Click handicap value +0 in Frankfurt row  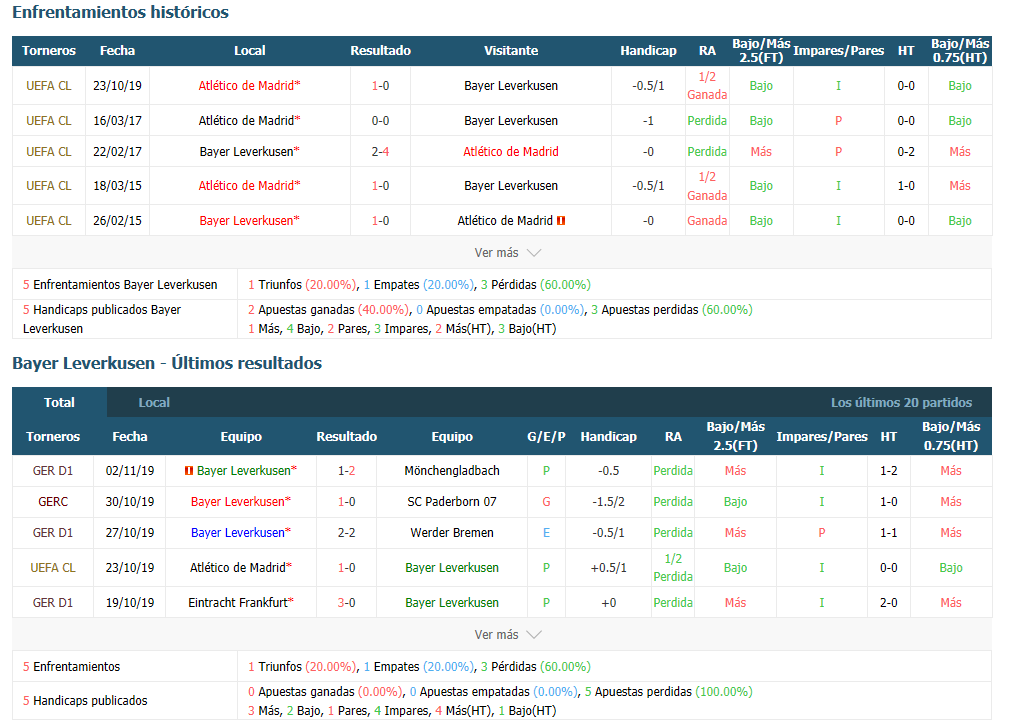(x=608, y=602)
